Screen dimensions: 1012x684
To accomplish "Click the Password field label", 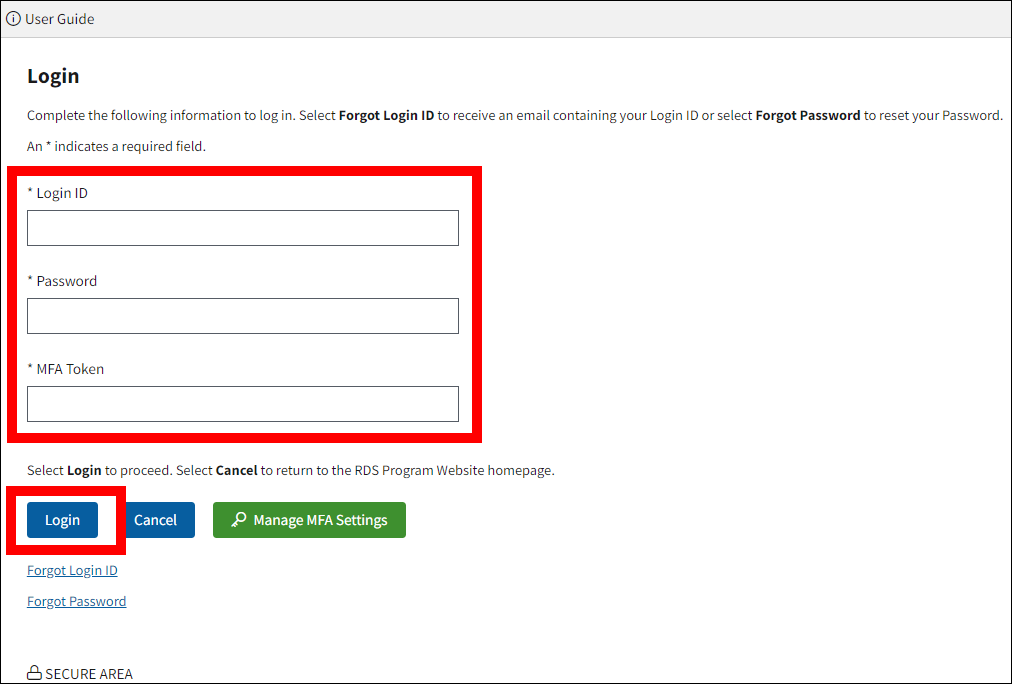I will pos(66,281).
